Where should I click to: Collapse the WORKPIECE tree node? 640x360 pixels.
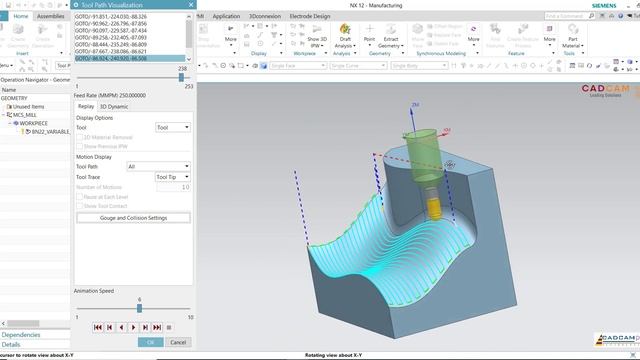tap(10, 123)
